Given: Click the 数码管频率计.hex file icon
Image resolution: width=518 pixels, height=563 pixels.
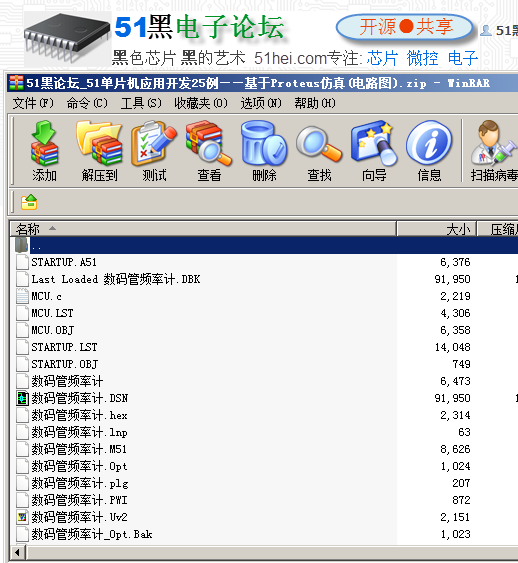Looking at the screenshot, I should 22,415.
